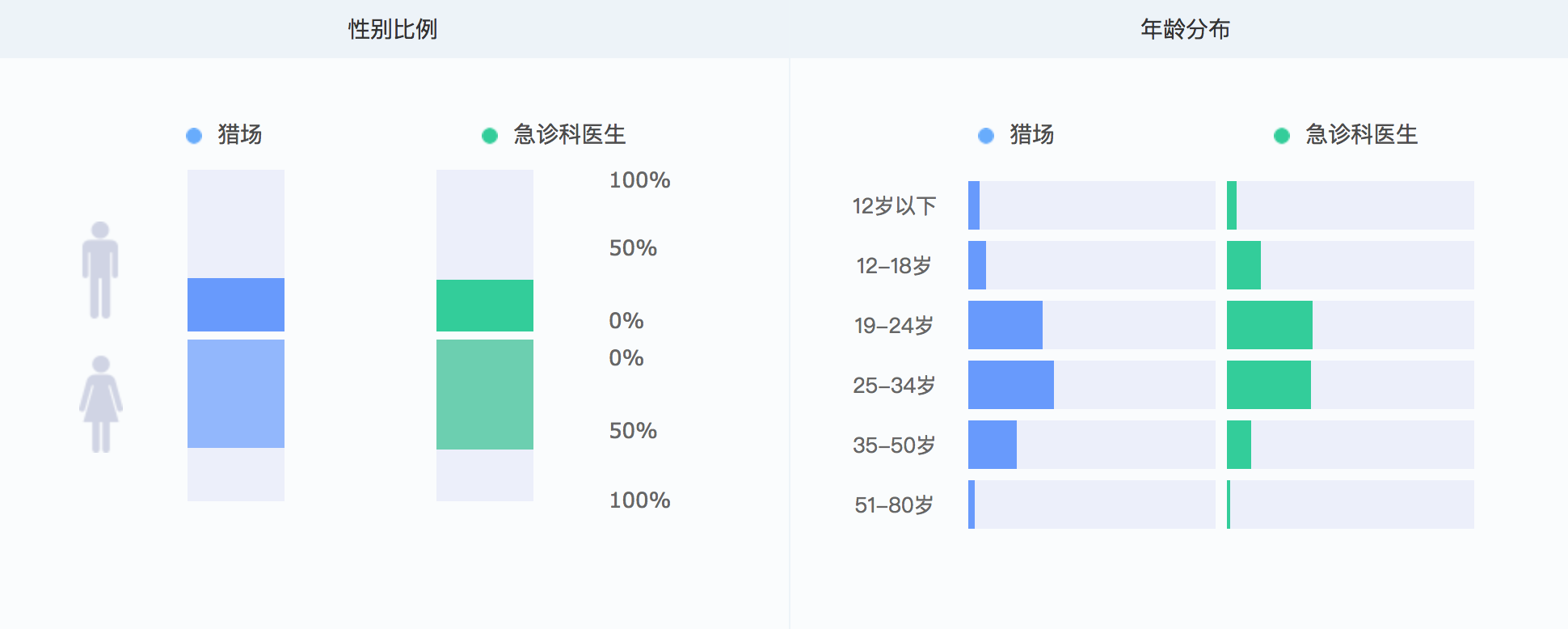Click 猎场 legend label in 性别比例 panel
This screenshot has height=629, width=1568.
pos(240,134)
